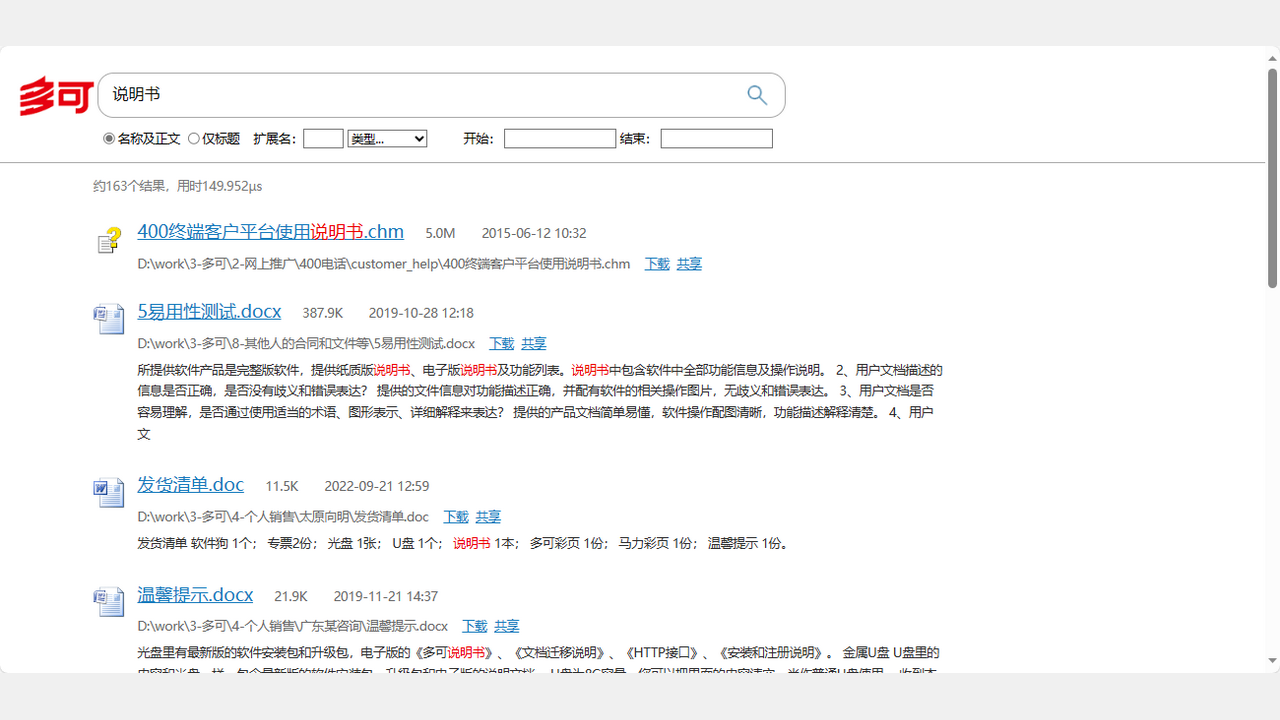Click 下载 next to 发货清单.doc
1280x720 pixels.
click(x=455, y=515)
